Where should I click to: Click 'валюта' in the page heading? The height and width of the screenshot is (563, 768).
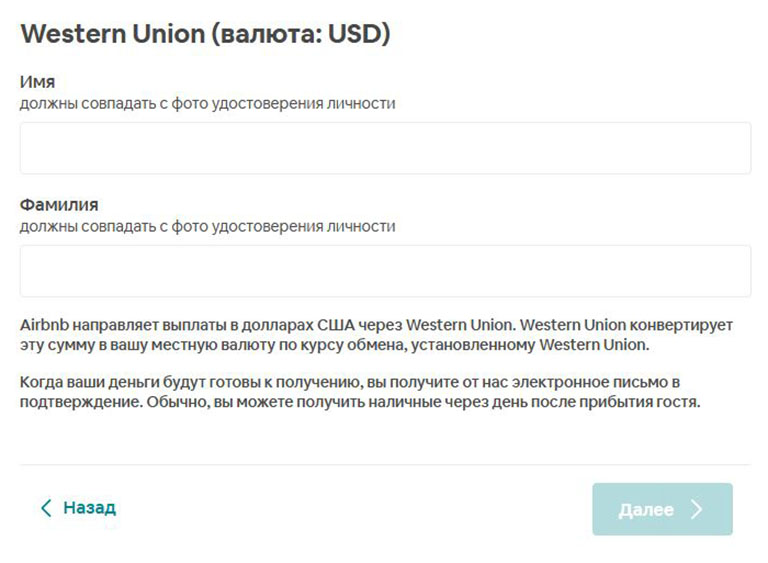tap(261, 34)
